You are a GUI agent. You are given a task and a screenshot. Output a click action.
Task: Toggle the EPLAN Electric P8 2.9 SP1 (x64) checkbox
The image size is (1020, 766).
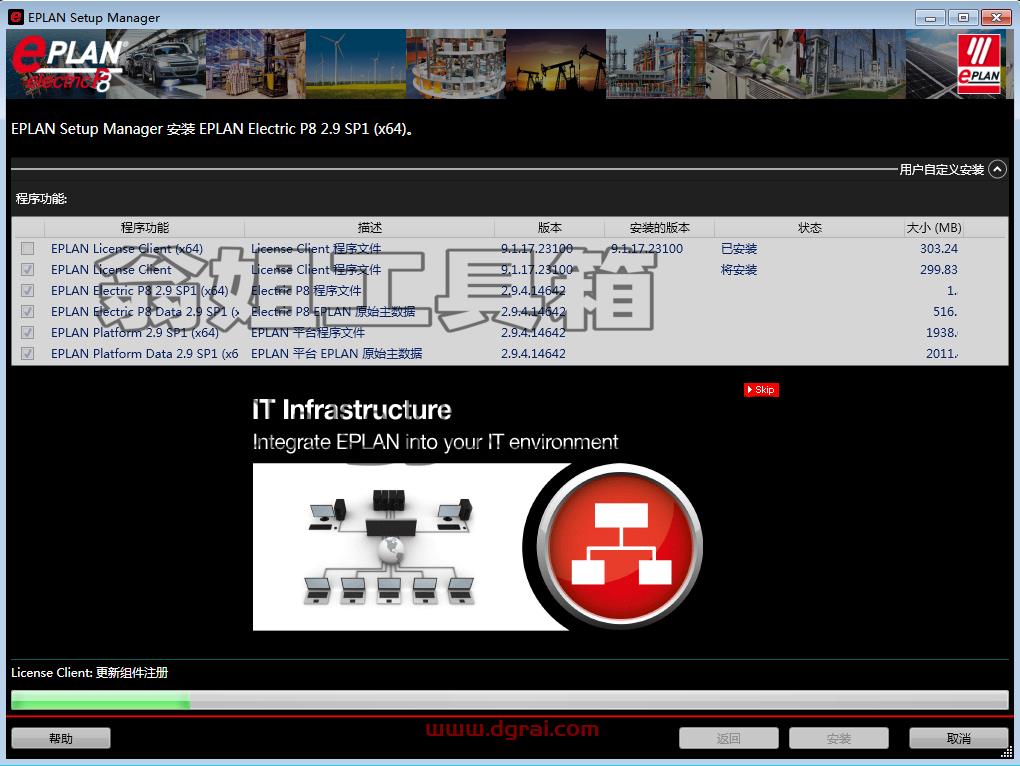pyautogui.click(x=27, y=290)
